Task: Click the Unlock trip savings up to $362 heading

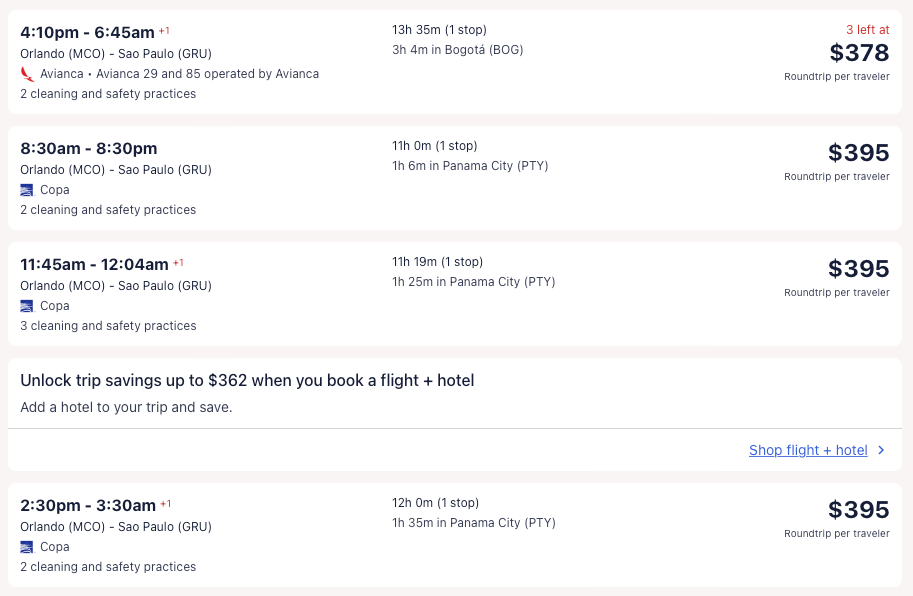Action: [247, 381]
